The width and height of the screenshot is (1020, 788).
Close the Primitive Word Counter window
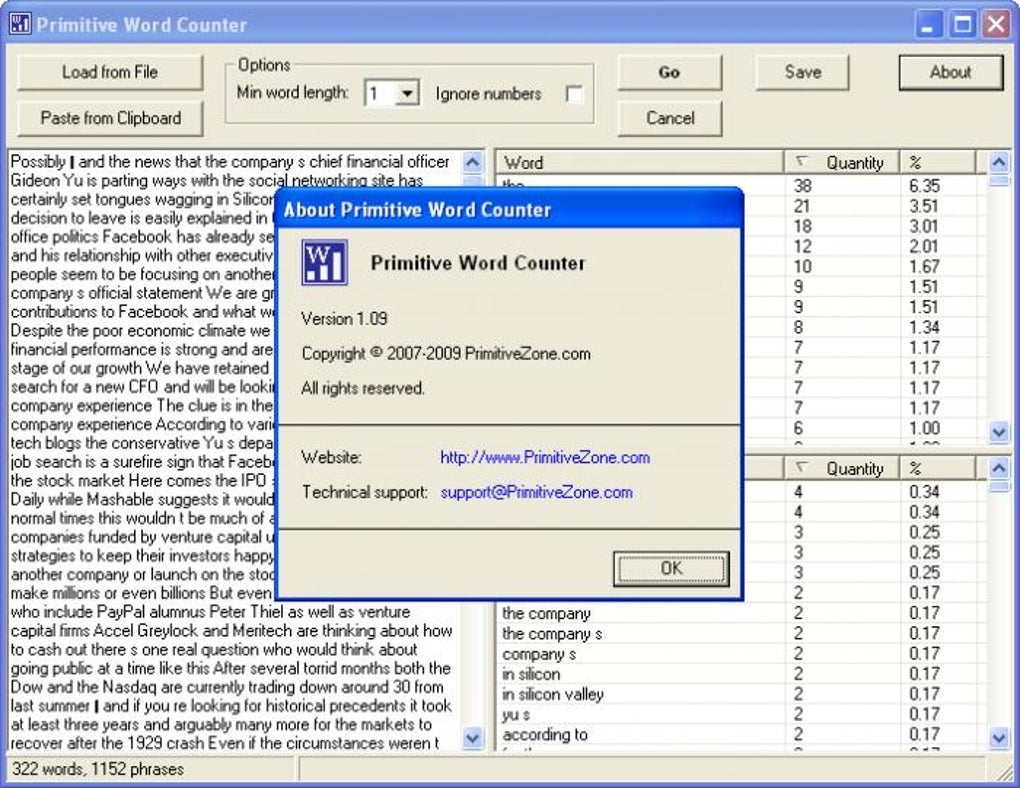(x=996, y=25)
